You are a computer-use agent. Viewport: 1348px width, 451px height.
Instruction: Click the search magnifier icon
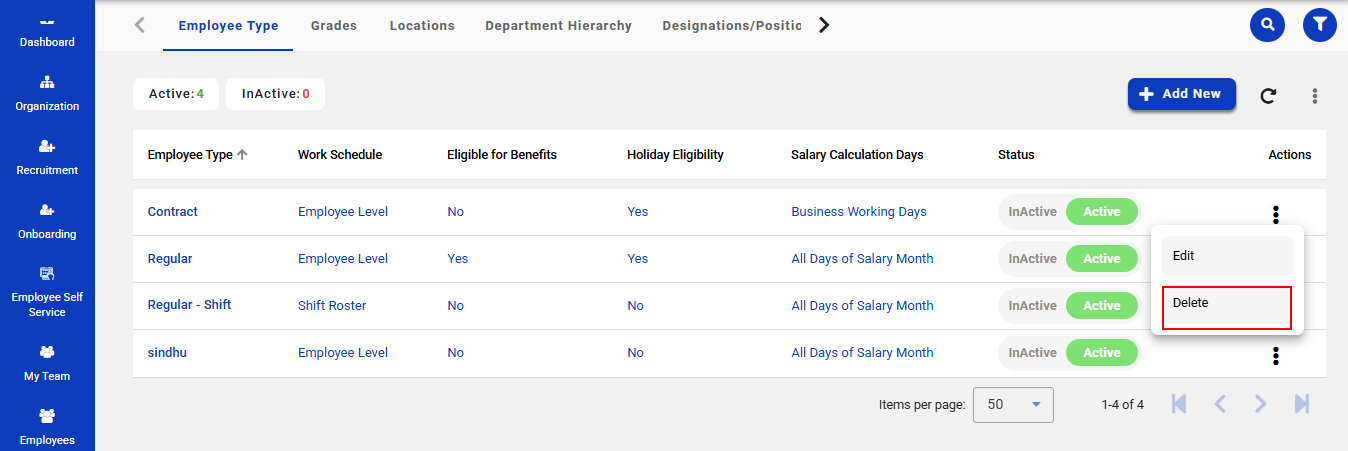pyautogui.click(x=1267, y=24)
